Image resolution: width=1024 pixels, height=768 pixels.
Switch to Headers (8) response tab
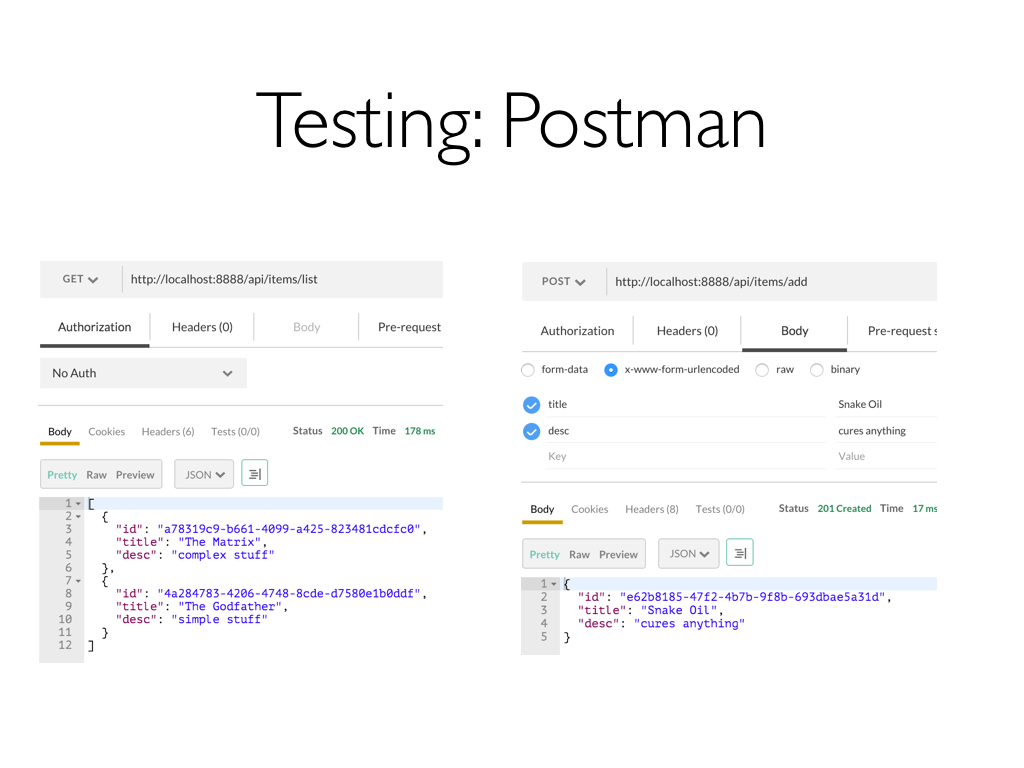652,509
